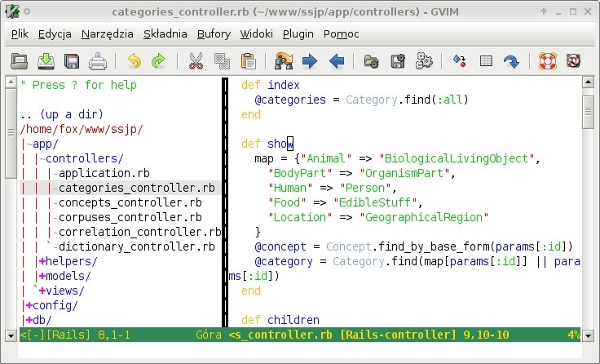Click the Load session icon
Viewport: 600px width, 364px height.
(x=371, y=61)
